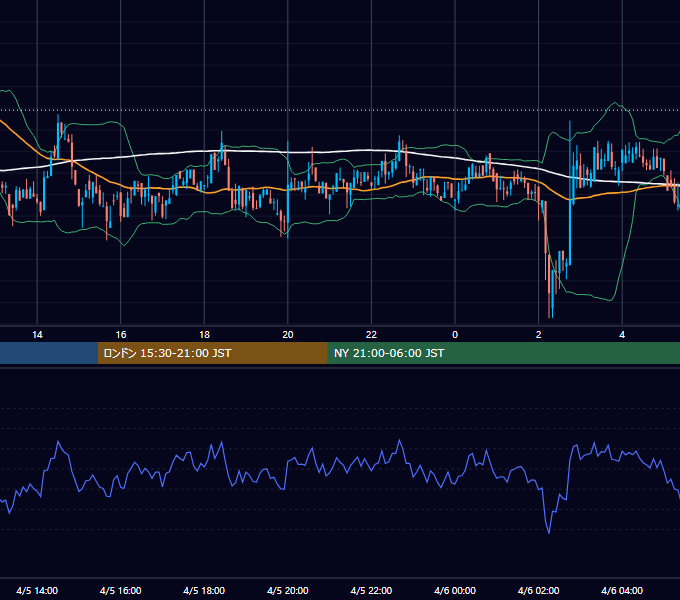Click the 4/6 04:00 label on oscillator axis

click(622, 590)
